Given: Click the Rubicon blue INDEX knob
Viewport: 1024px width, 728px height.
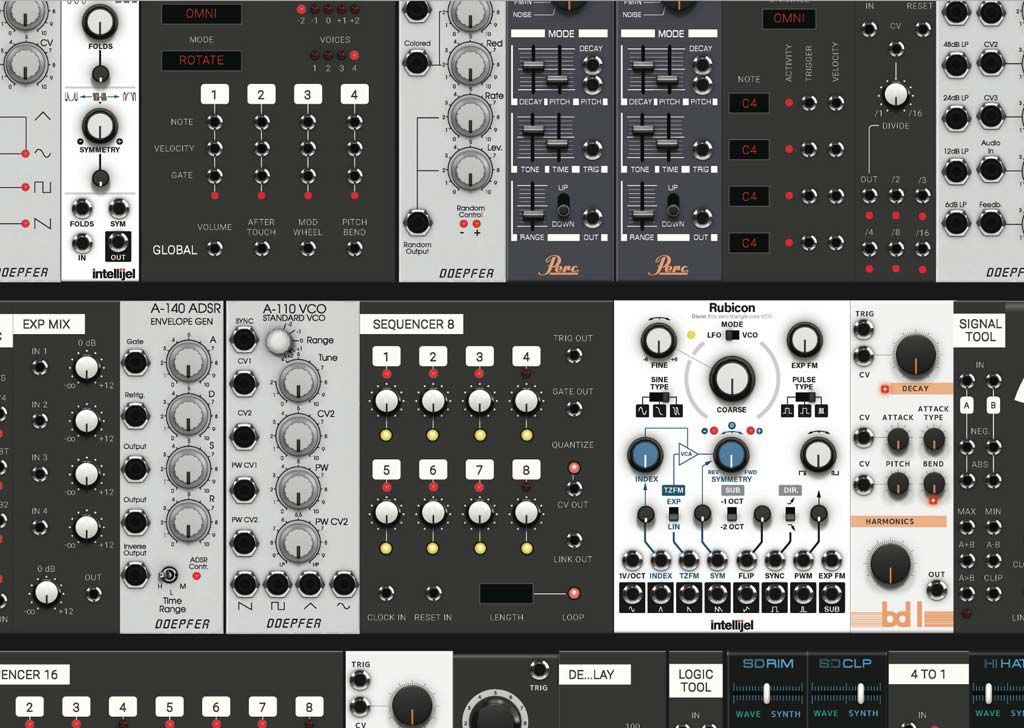Looking at the screenshot, I should click(645, 455).
